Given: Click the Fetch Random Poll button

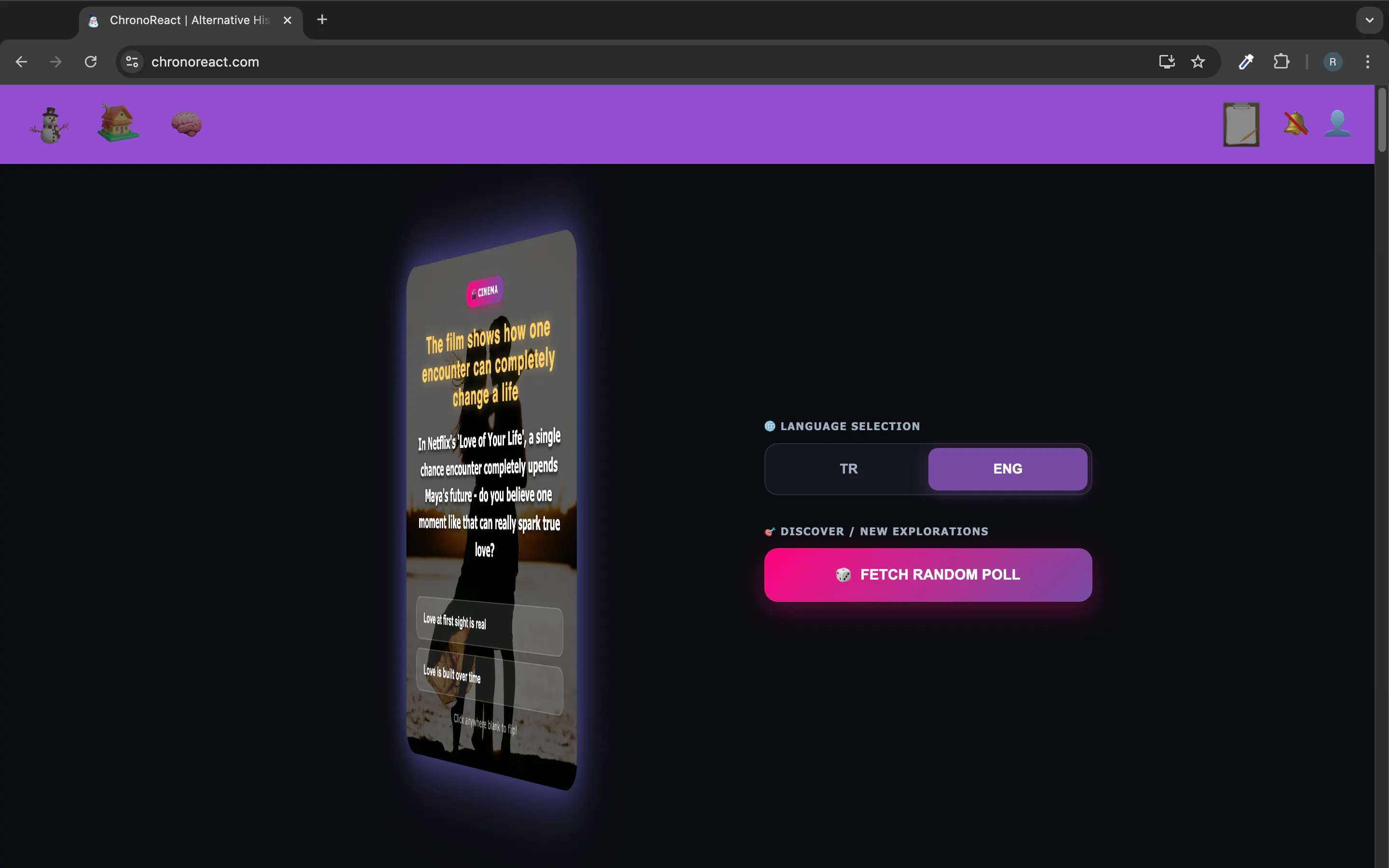Looking at the screenshot, I should click(x=927, y=575).
